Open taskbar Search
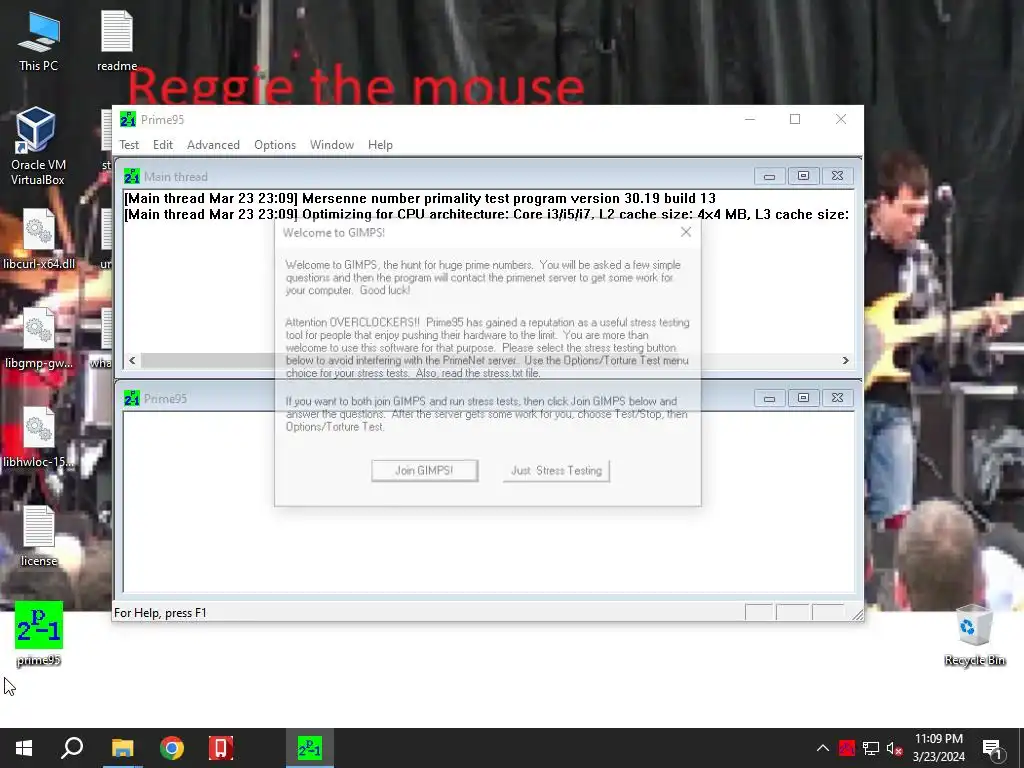 (72, 748)
